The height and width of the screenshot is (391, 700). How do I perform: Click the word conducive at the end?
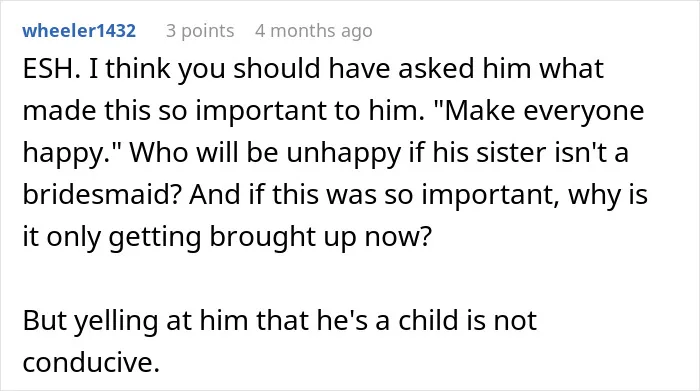click(x=91, y=362)
